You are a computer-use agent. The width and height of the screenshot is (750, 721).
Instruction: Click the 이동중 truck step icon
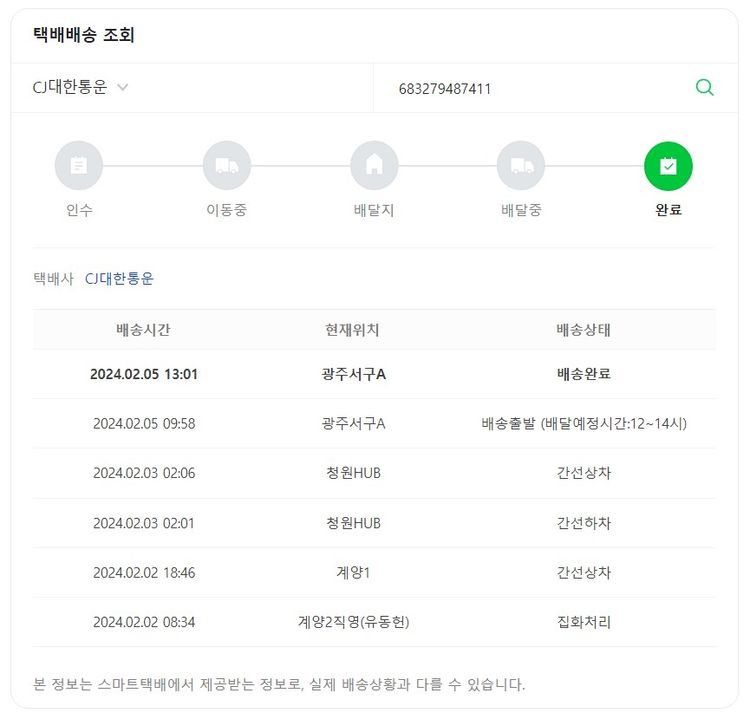(227, 166)
